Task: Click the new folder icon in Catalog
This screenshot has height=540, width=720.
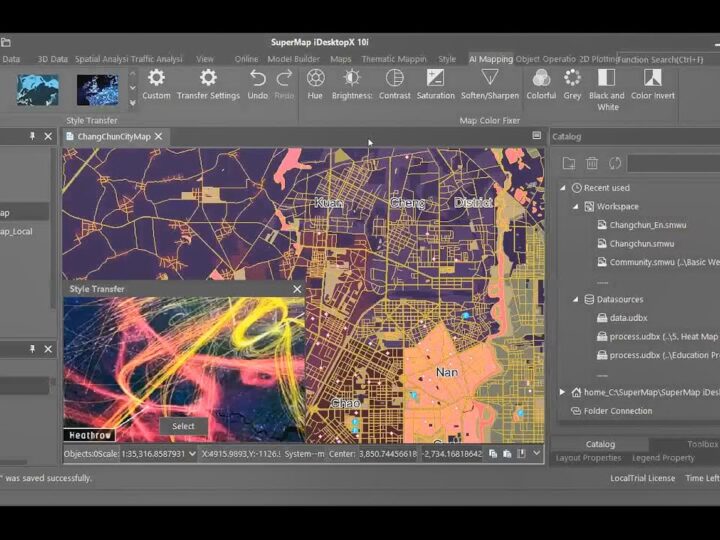Action: click(x=569, y=163)
